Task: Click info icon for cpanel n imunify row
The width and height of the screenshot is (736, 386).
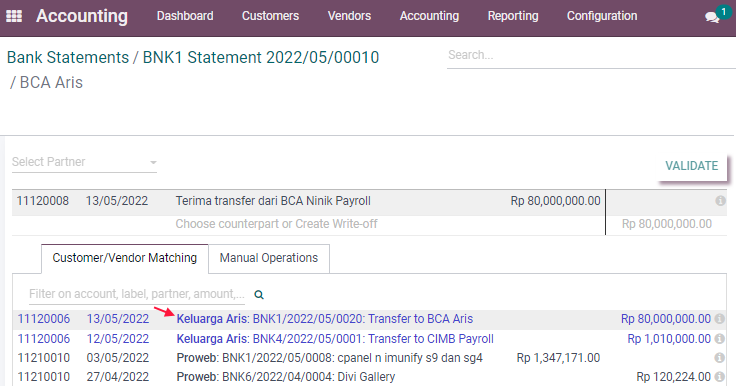Action: [x=720, y=358]
